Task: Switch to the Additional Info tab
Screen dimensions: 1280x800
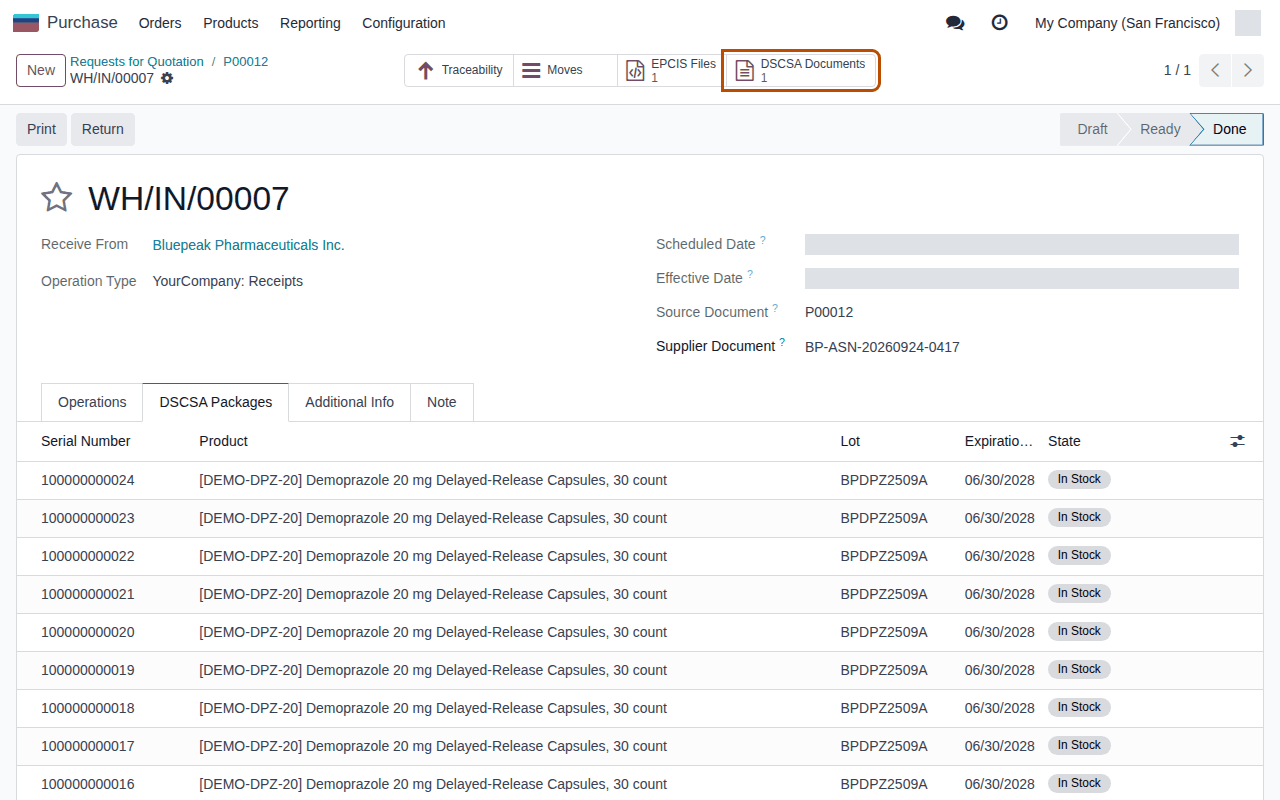Action: pyautogui.click(x=350, y=402)
